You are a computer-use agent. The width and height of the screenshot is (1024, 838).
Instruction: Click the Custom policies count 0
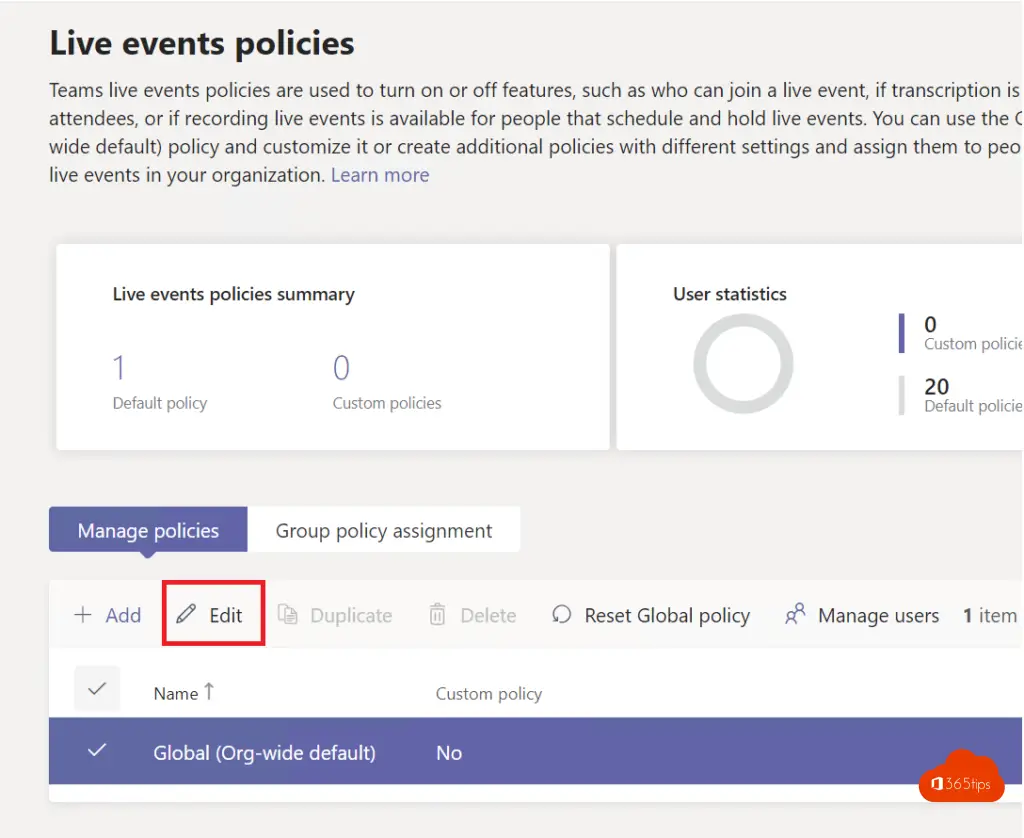(341, 368)
